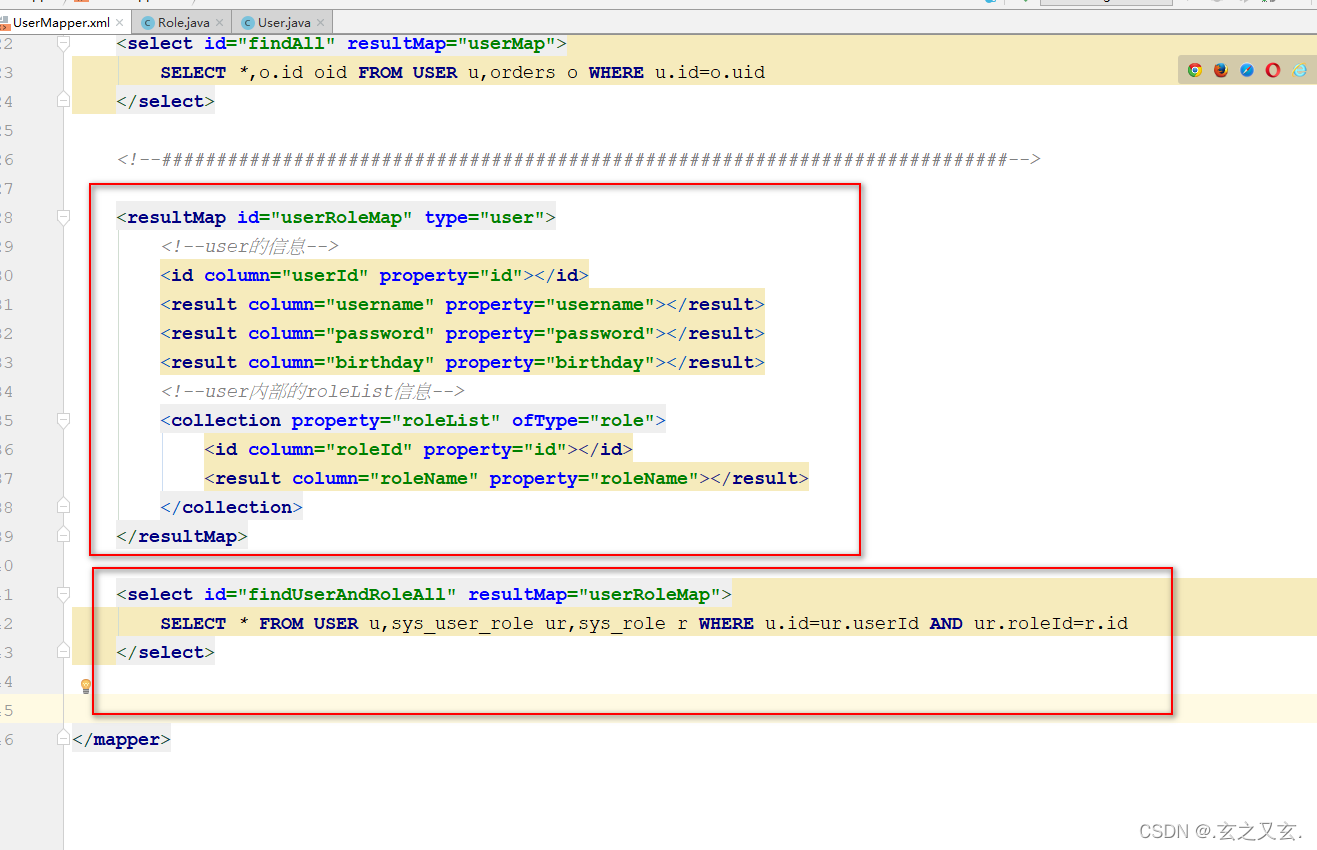Open page in Chrome browser icon

[x=1194, y=70]
